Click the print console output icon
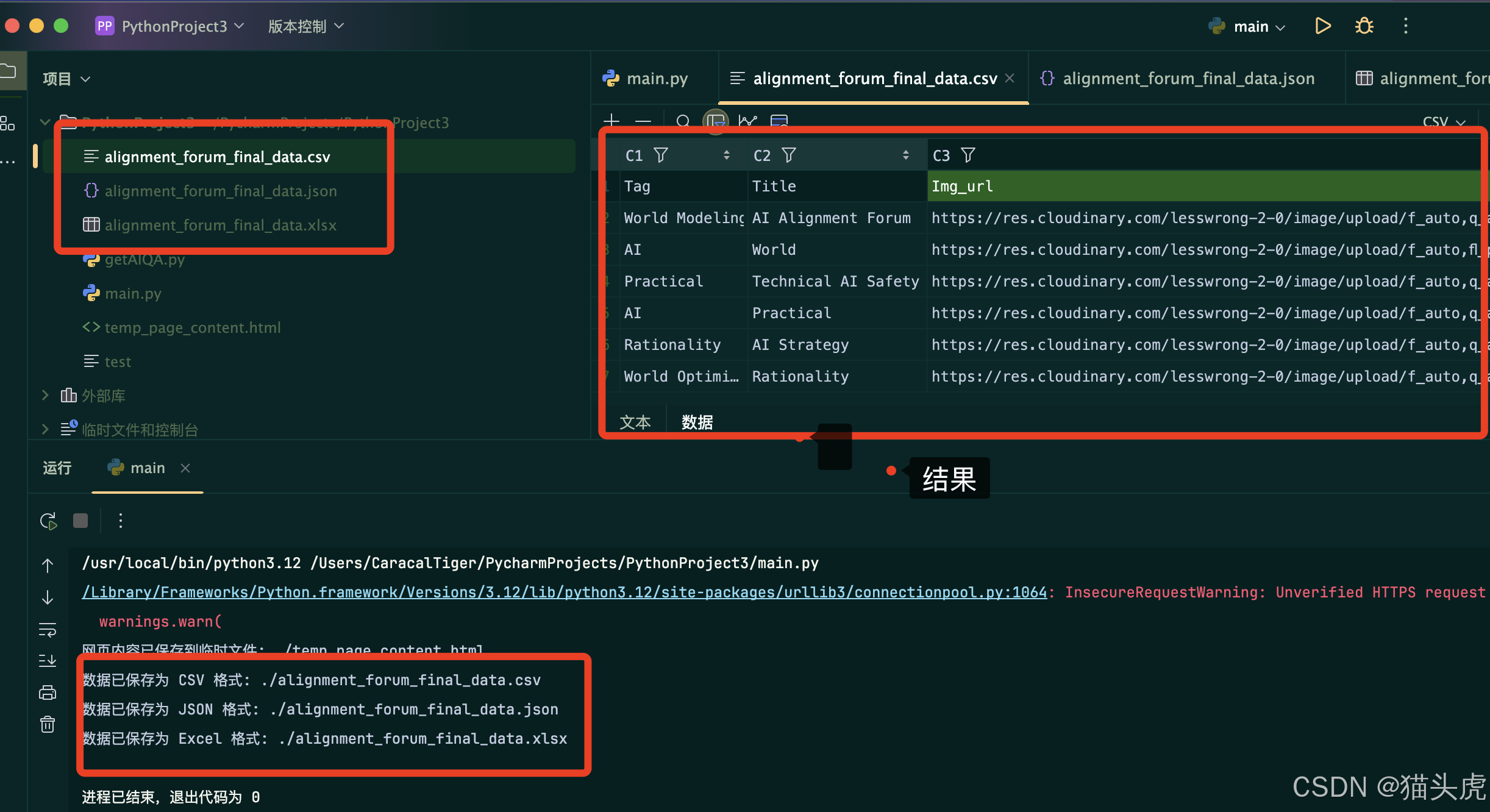Image resolution: width=1490 pixels, height=812 pixels. point(48,693)
